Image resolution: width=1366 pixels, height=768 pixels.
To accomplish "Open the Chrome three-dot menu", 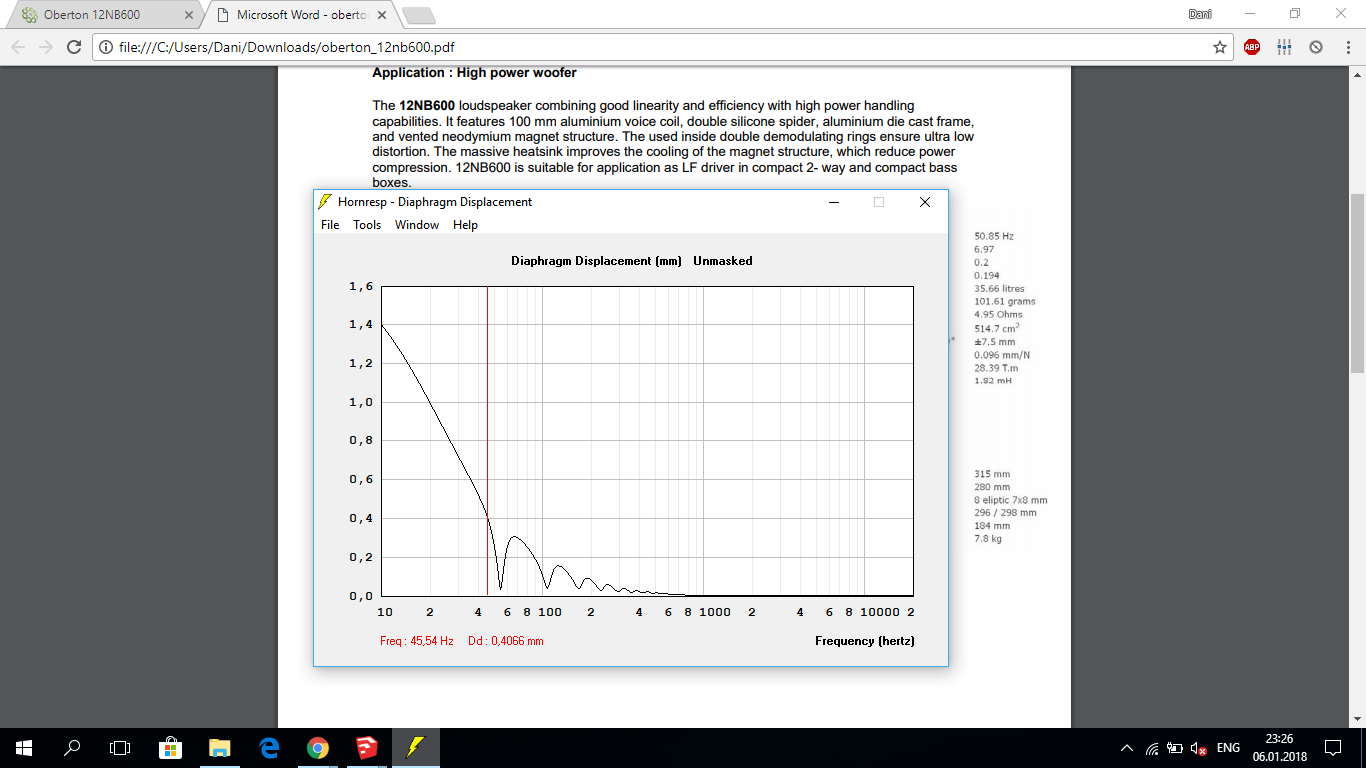I will click(1345, 47).
